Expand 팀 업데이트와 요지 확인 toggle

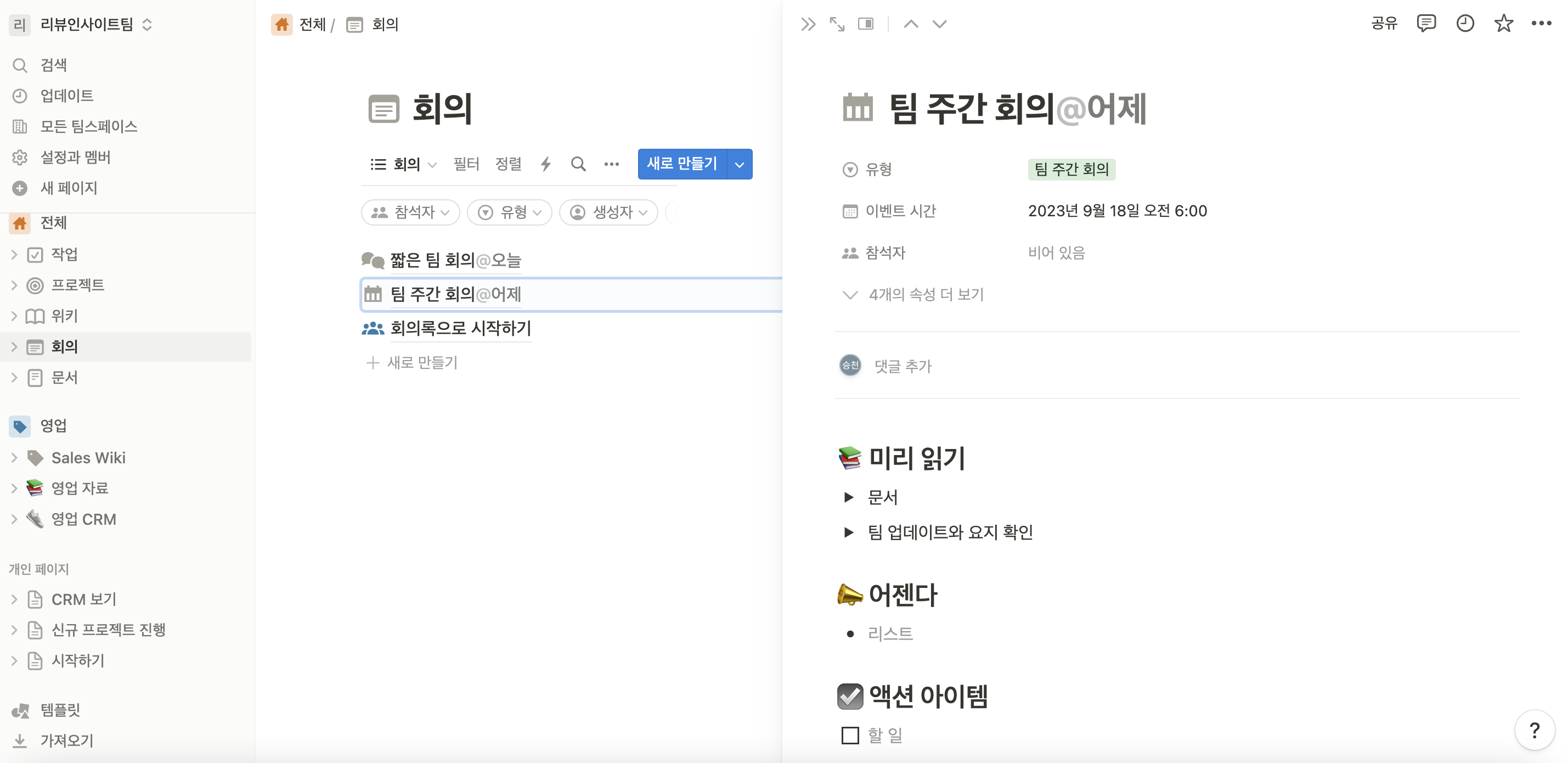(849, 532)
